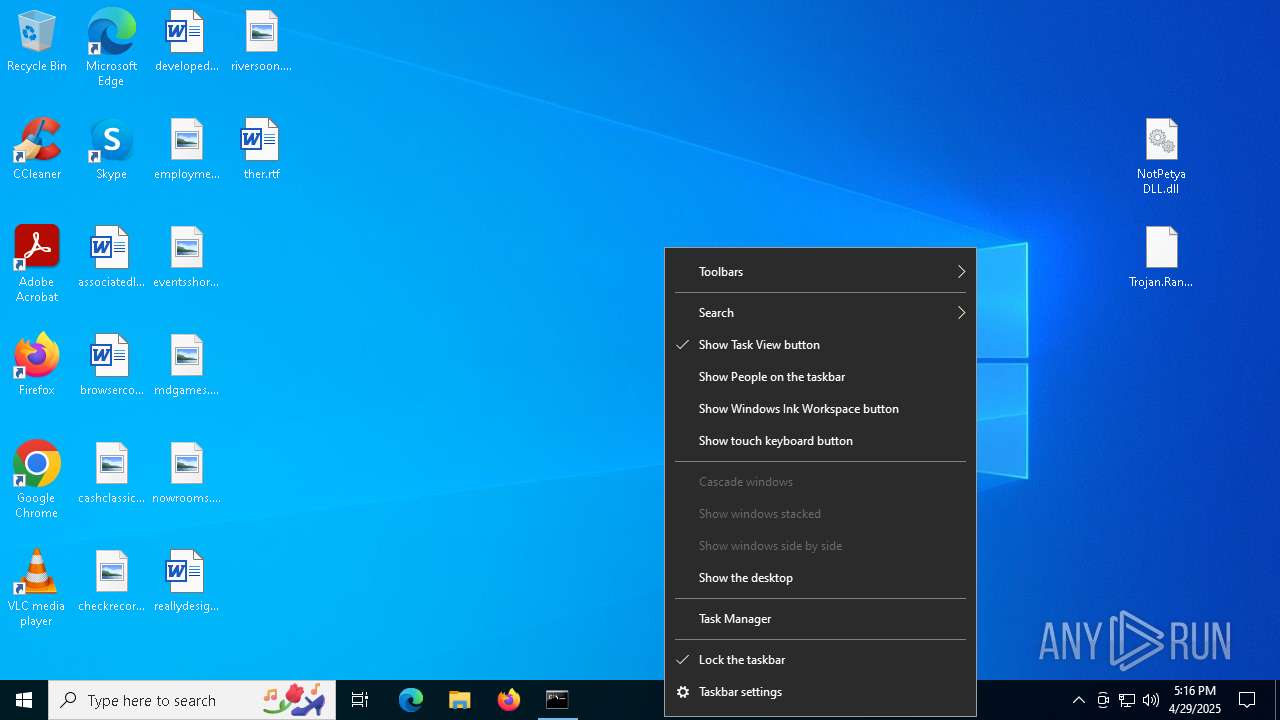Select the browserco... Word document icon
The width and height of the screenshot is (1280, 720).
point(111,366)
